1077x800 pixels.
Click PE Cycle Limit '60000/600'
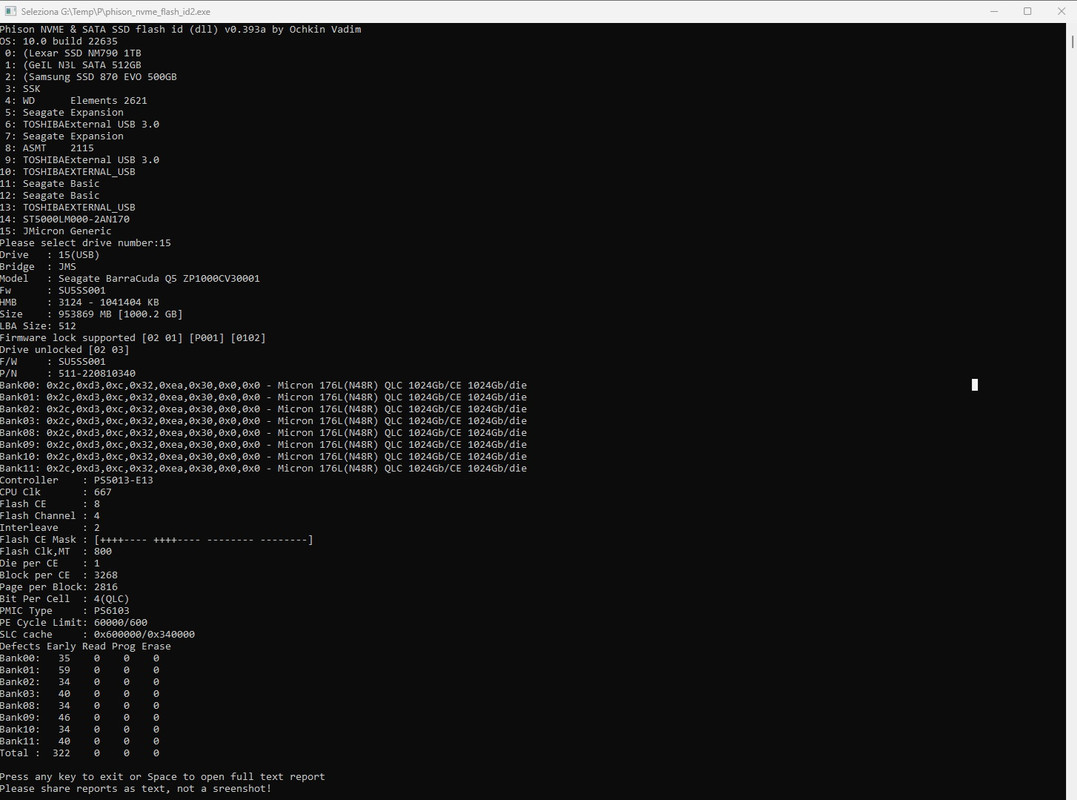click(x=120, y=622)
